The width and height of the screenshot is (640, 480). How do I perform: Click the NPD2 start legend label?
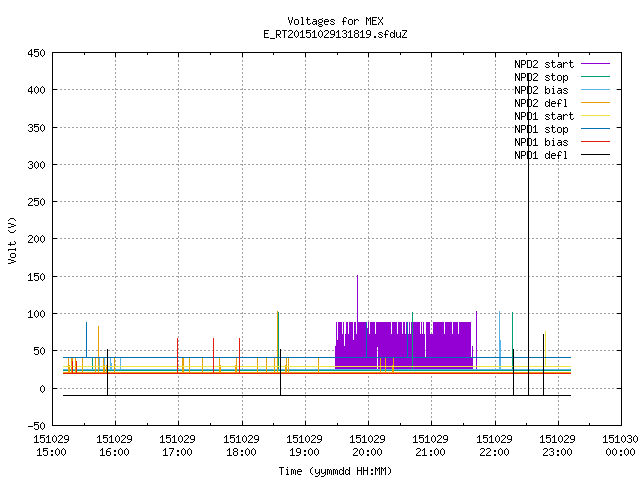click(544, 64)
